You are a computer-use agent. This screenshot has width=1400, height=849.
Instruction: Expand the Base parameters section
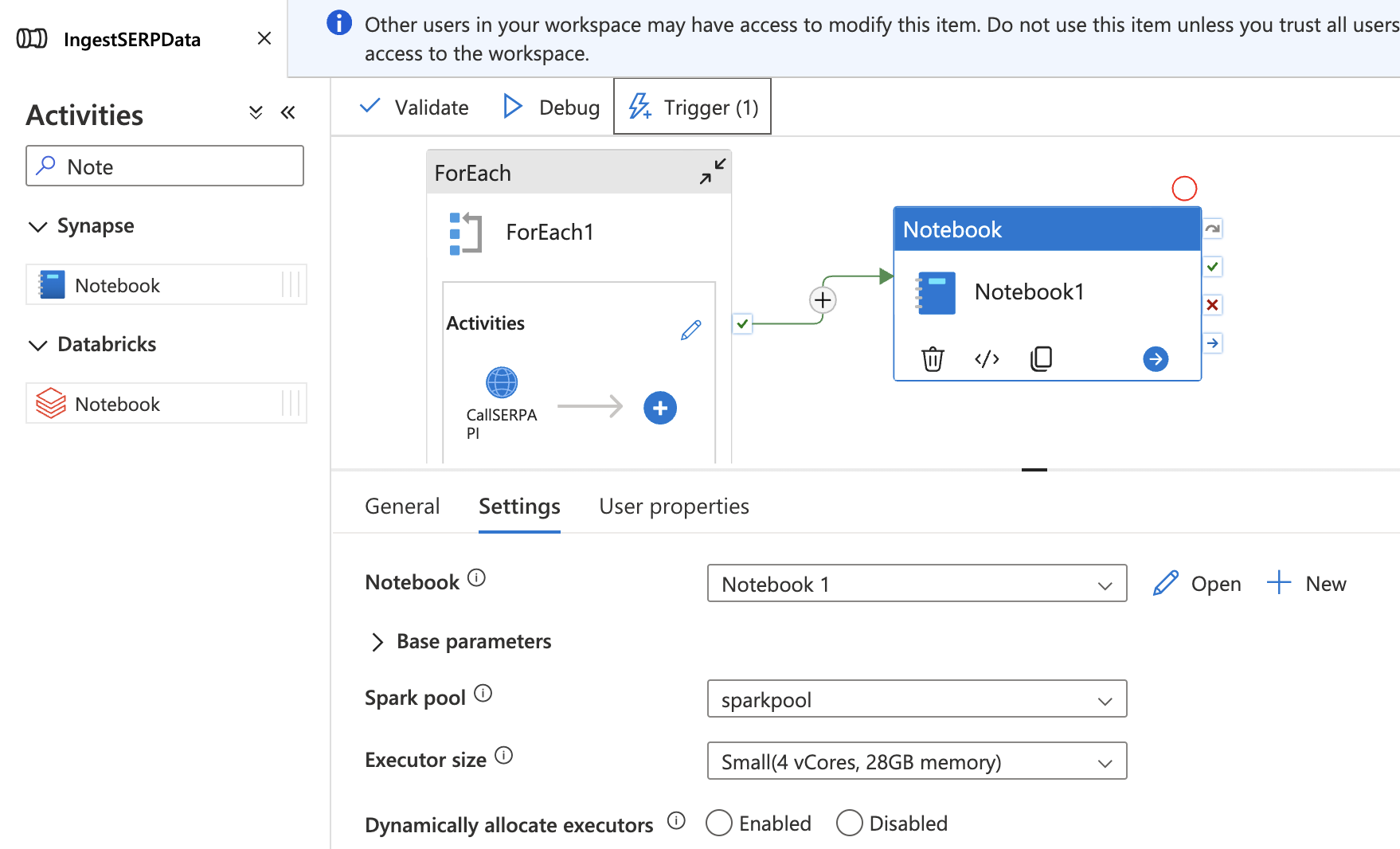(377, 642)
